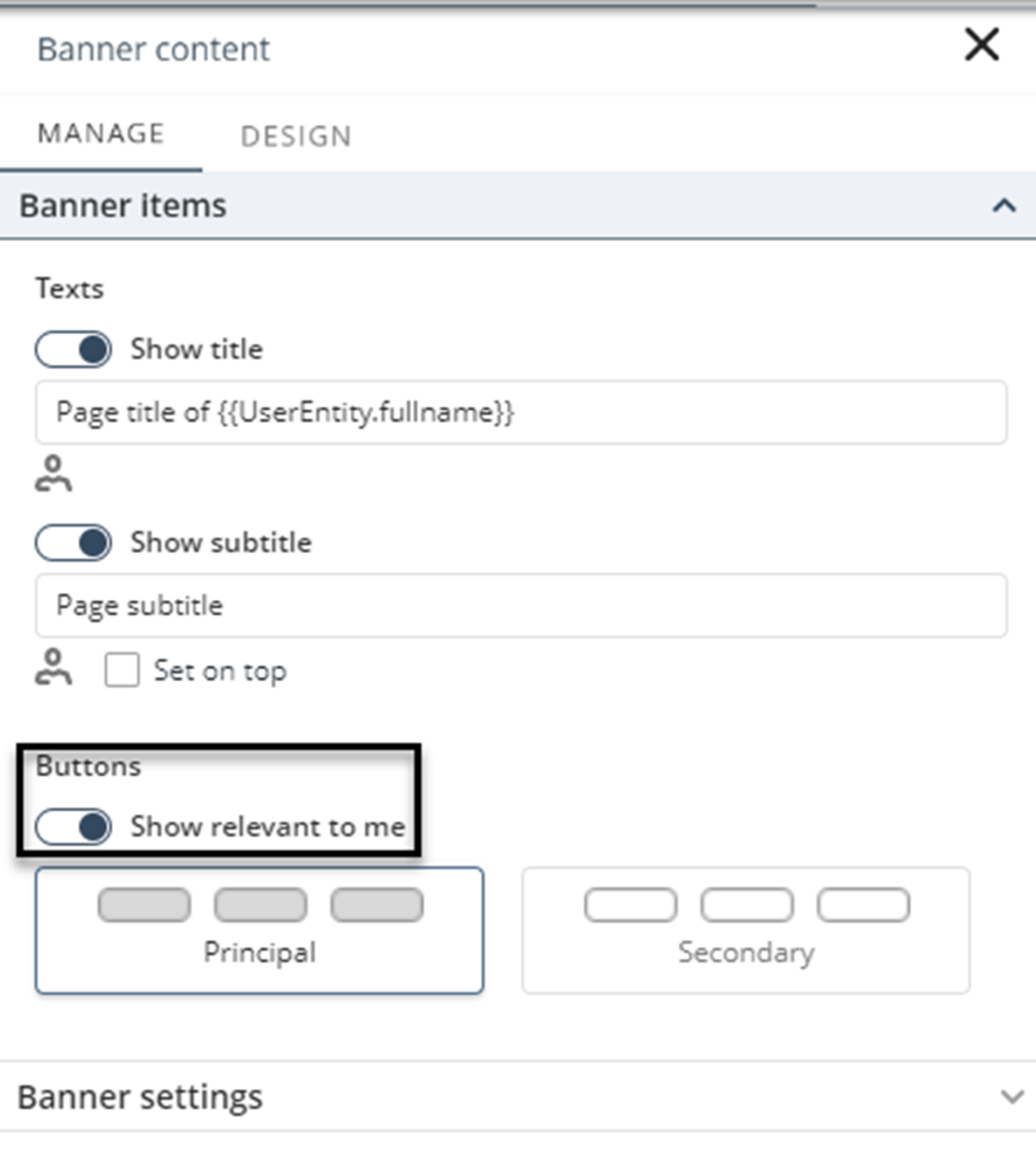Collapse the Banner items section
The image size is (1036, 1160).
point(1005,206)
